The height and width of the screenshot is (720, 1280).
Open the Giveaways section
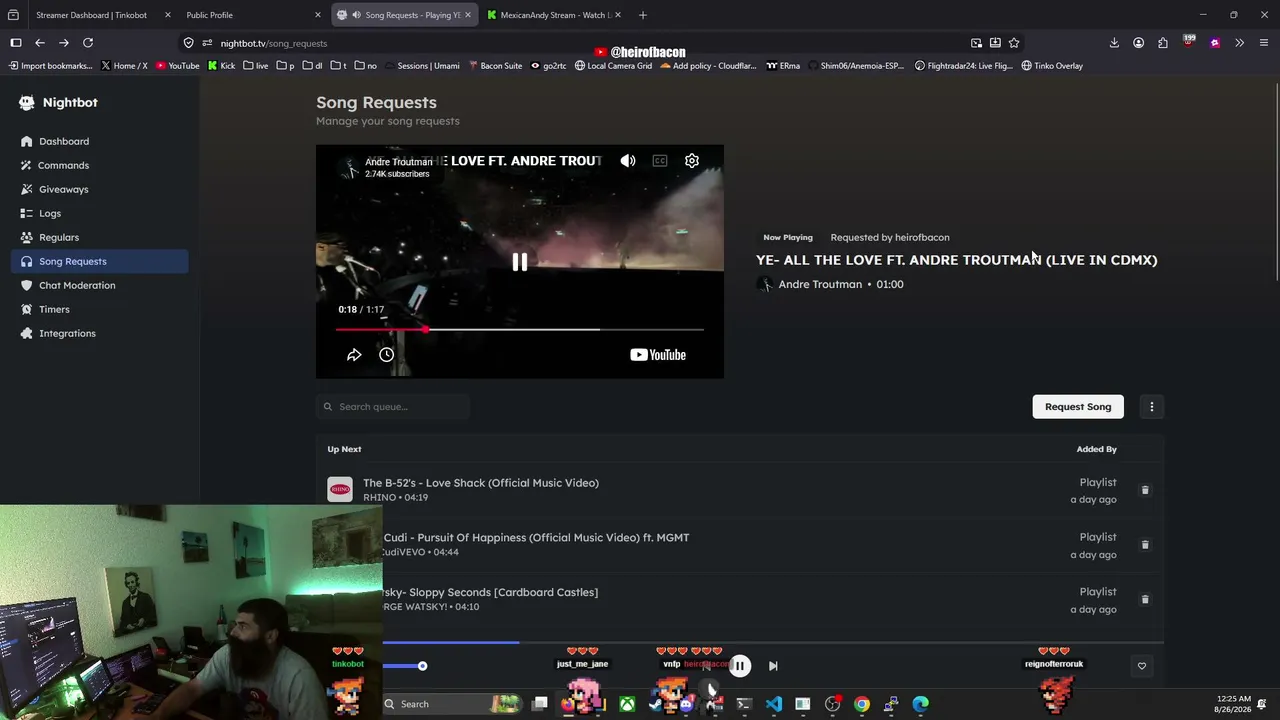pos(64,189)
